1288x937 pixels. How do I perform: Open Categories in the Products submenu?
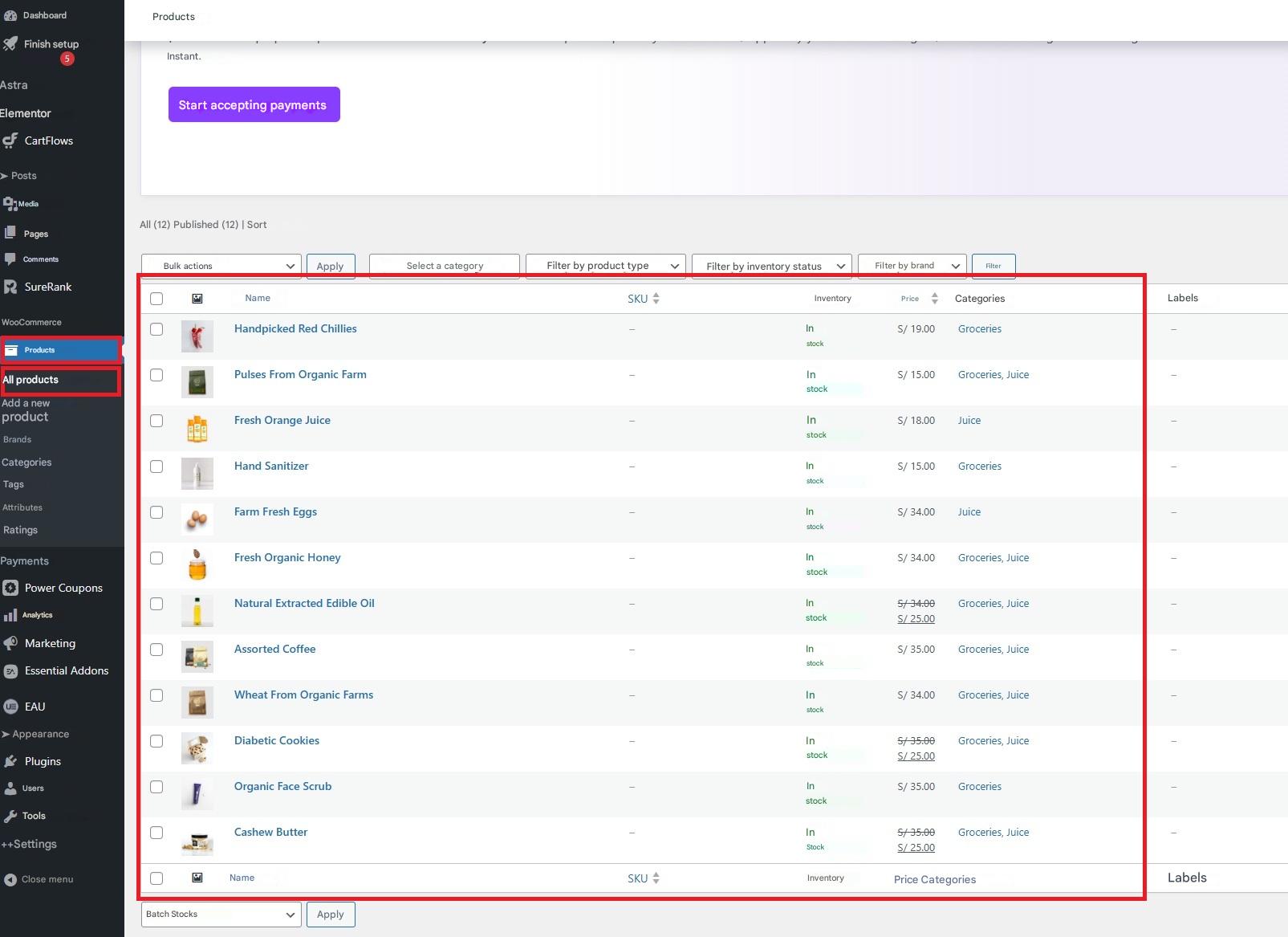click(26, 462)
